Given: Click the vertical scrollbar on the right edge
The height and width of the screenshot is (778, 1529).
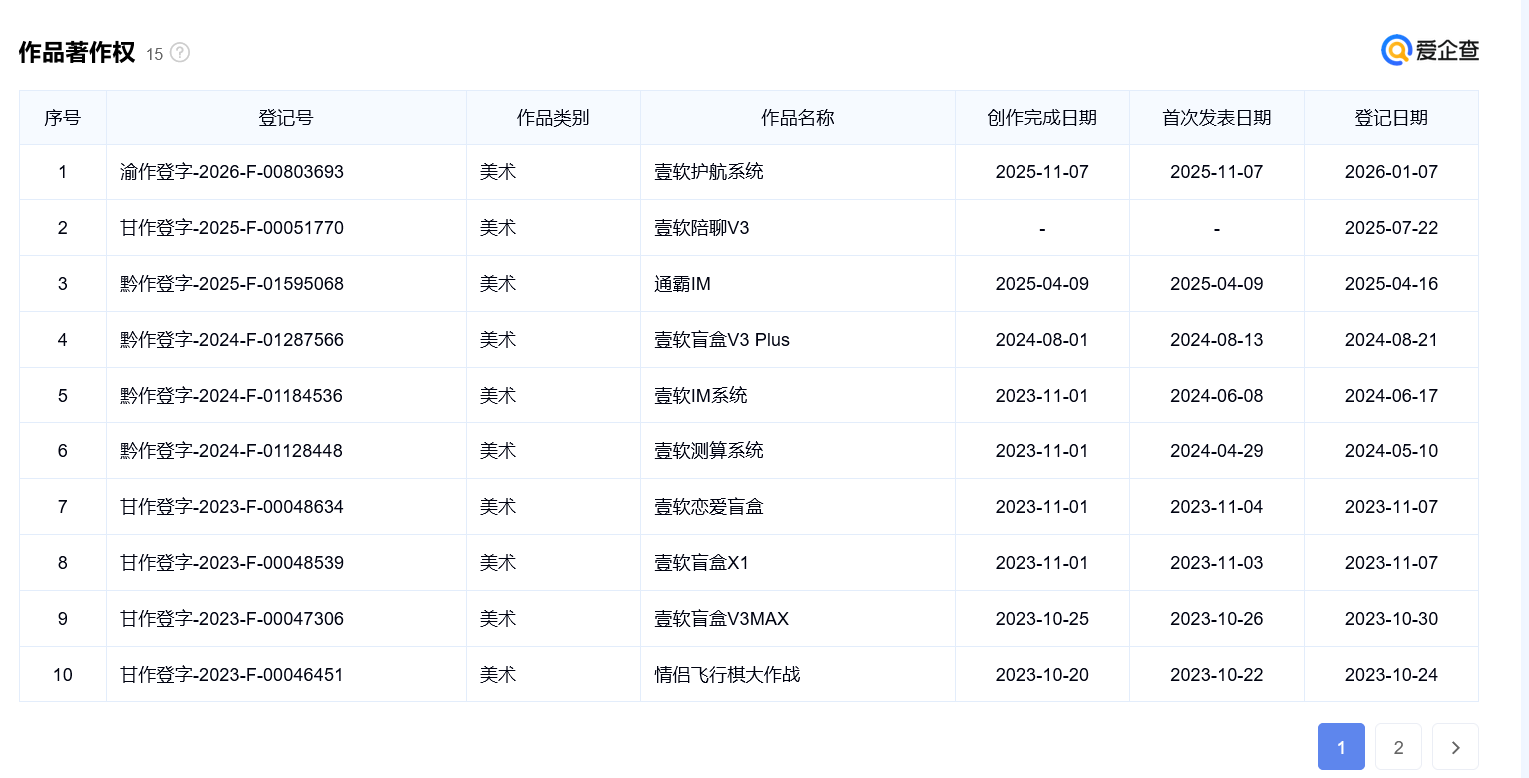Looking at the screenshot, I should click(1524, 389).
